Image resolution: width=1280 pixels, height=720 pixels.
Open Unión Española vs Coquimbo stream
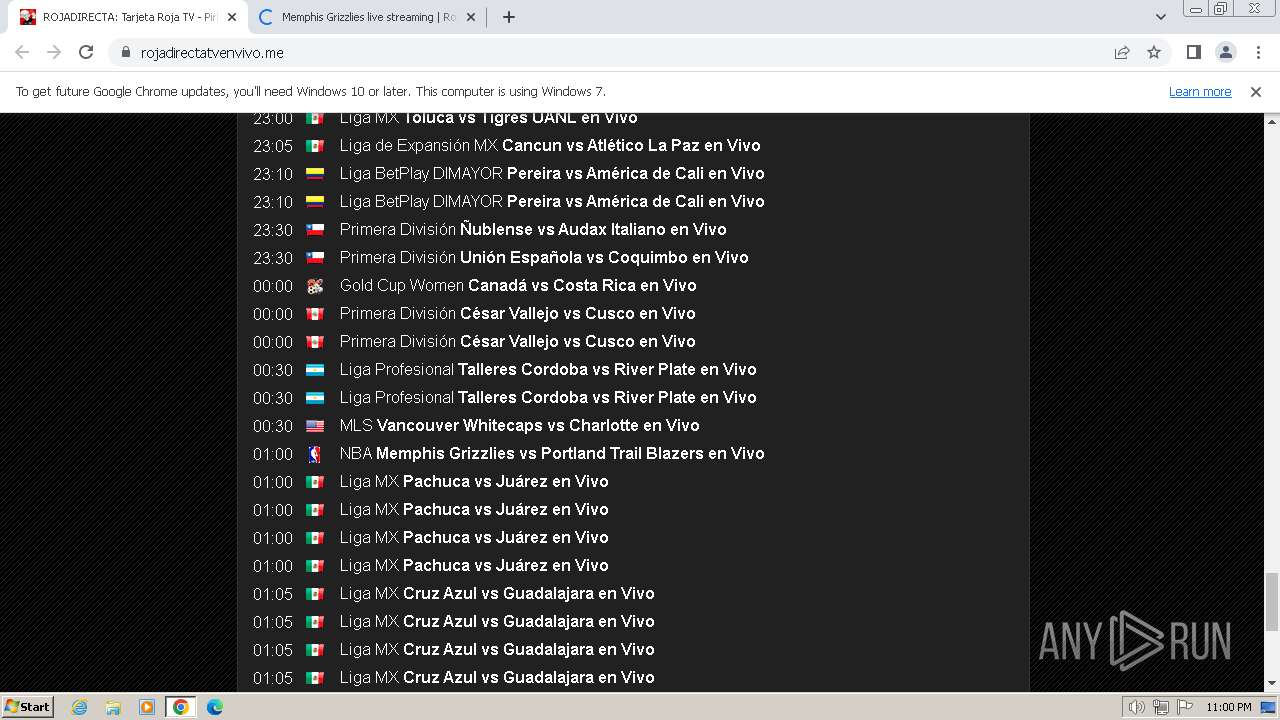pos(604,257)
